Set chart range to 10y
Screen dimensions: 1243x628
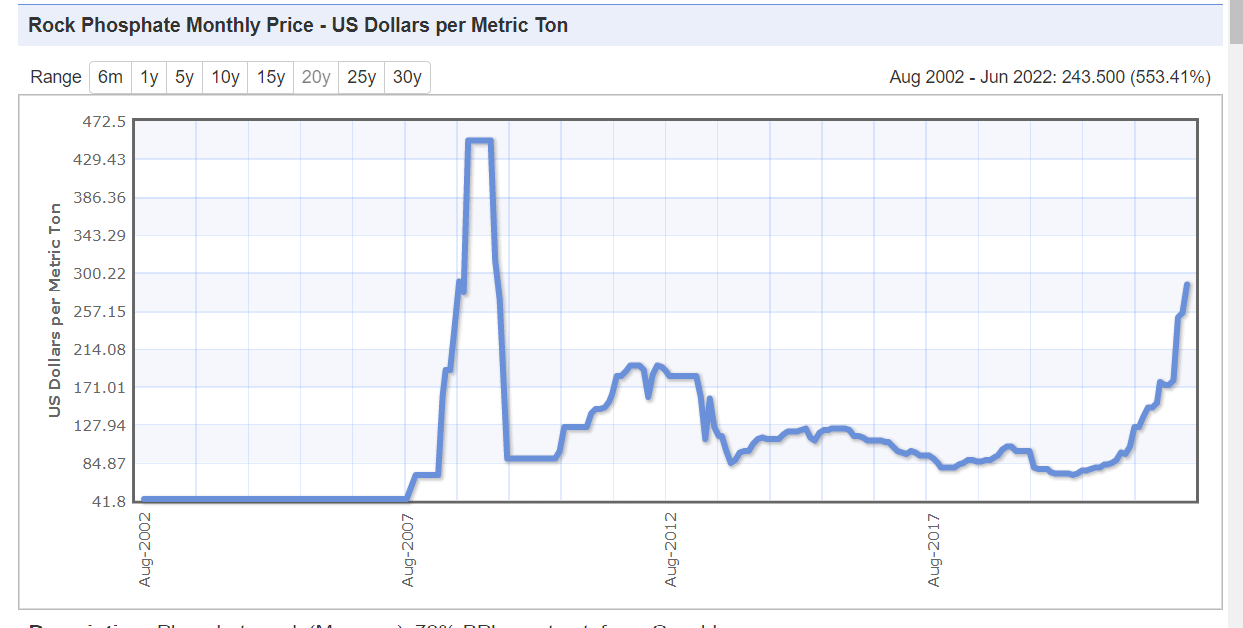pos(226,77)
